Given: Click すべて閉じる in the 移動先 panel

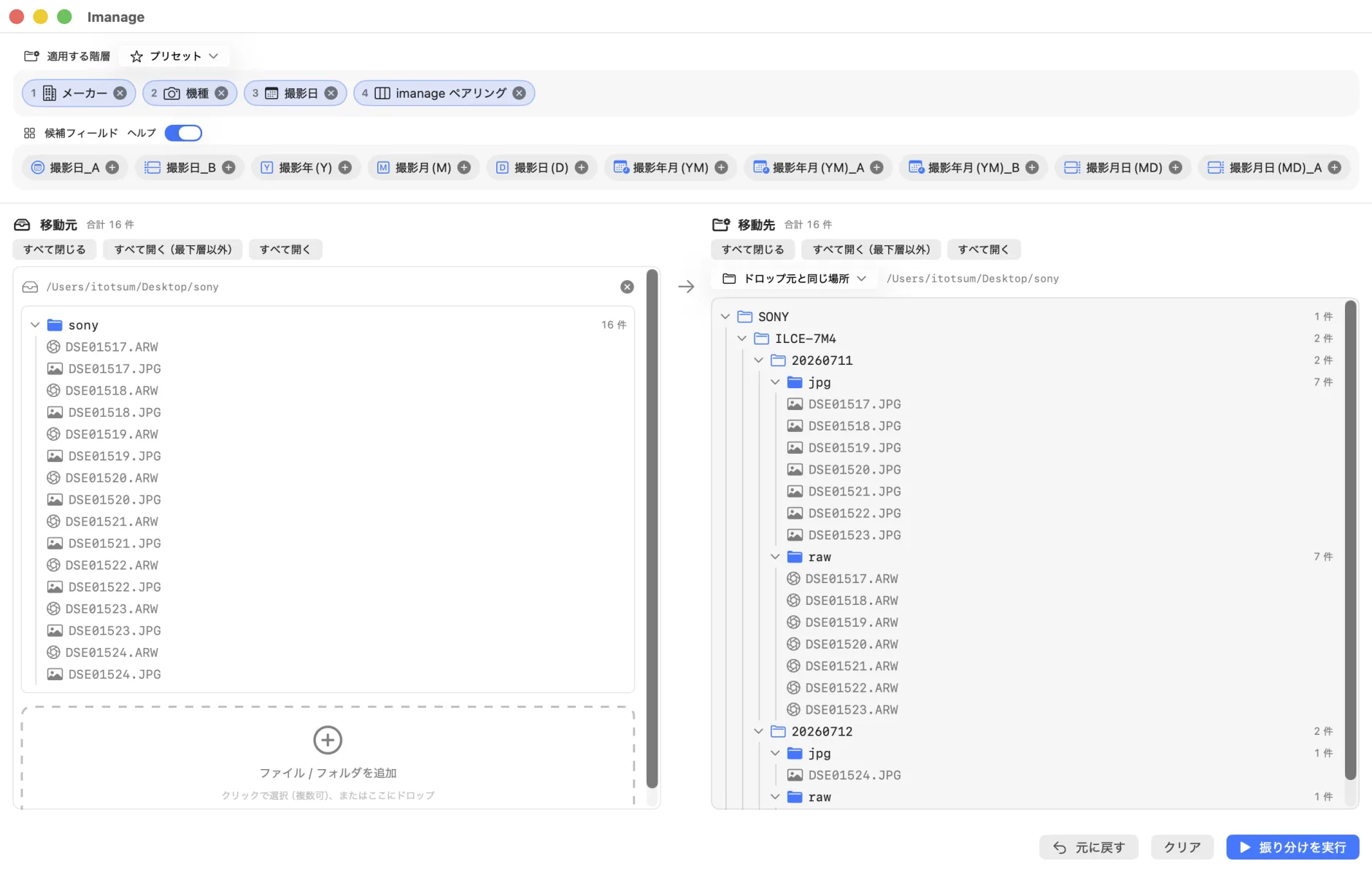Looking at the screenshot, I should [x=753, y=250].
